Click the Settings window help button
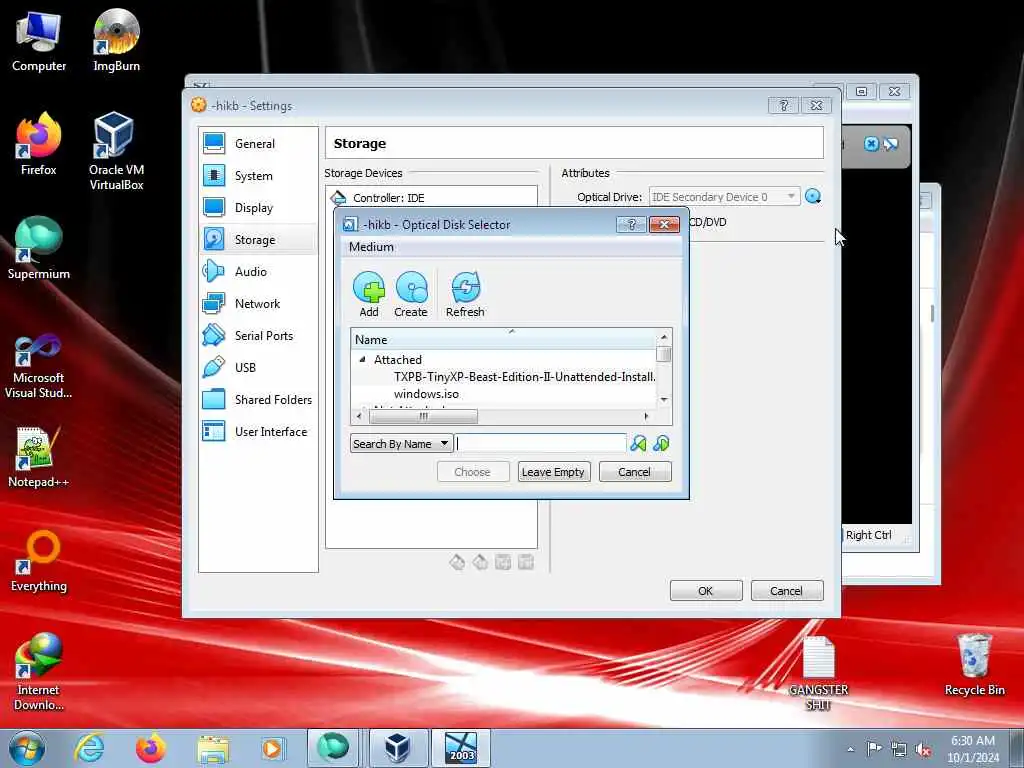1024x768 pixels. point(784,106)
